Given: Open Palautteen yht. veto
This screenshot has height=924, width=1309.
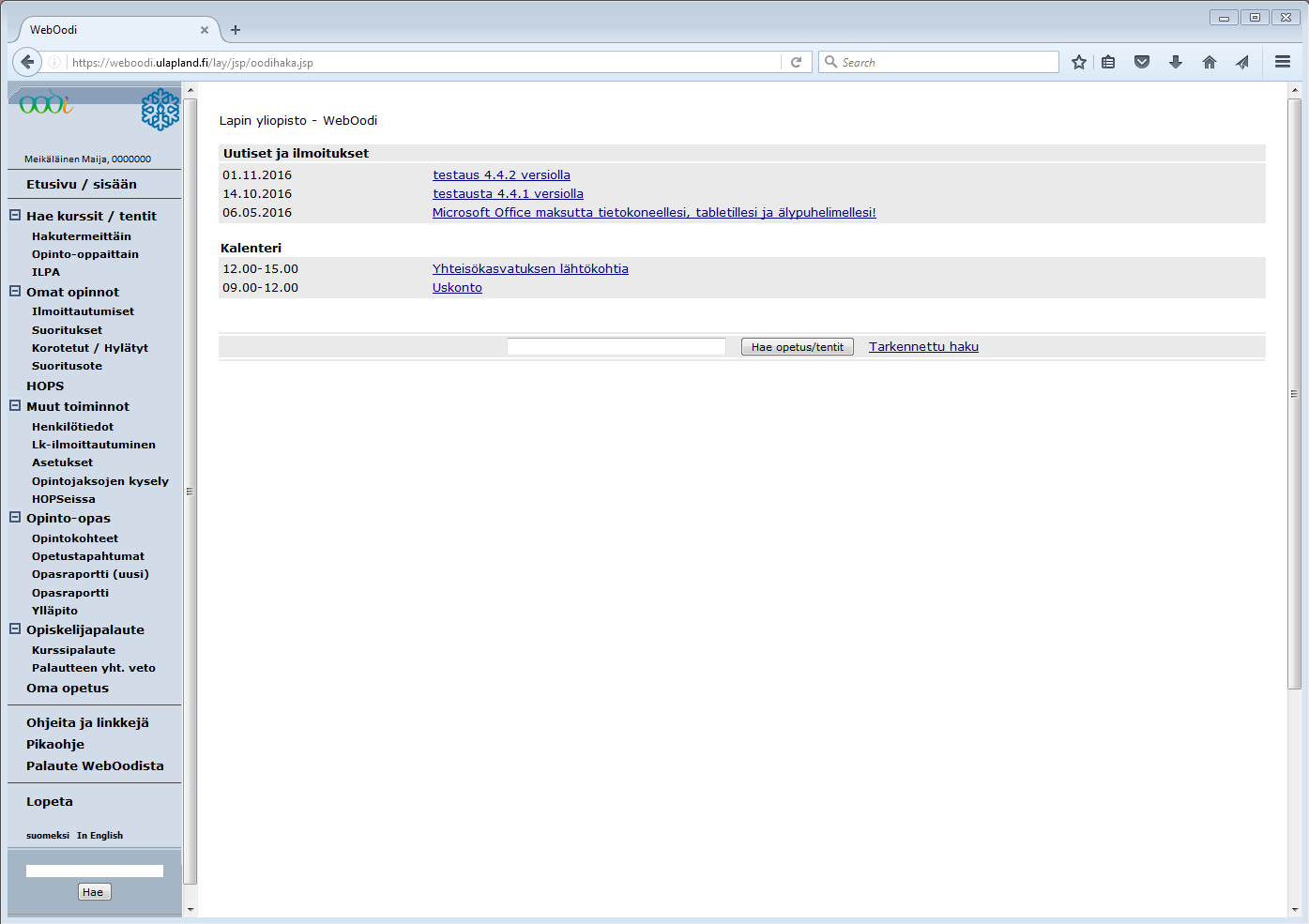Looking at the screenshot, I should coord(94,668).
